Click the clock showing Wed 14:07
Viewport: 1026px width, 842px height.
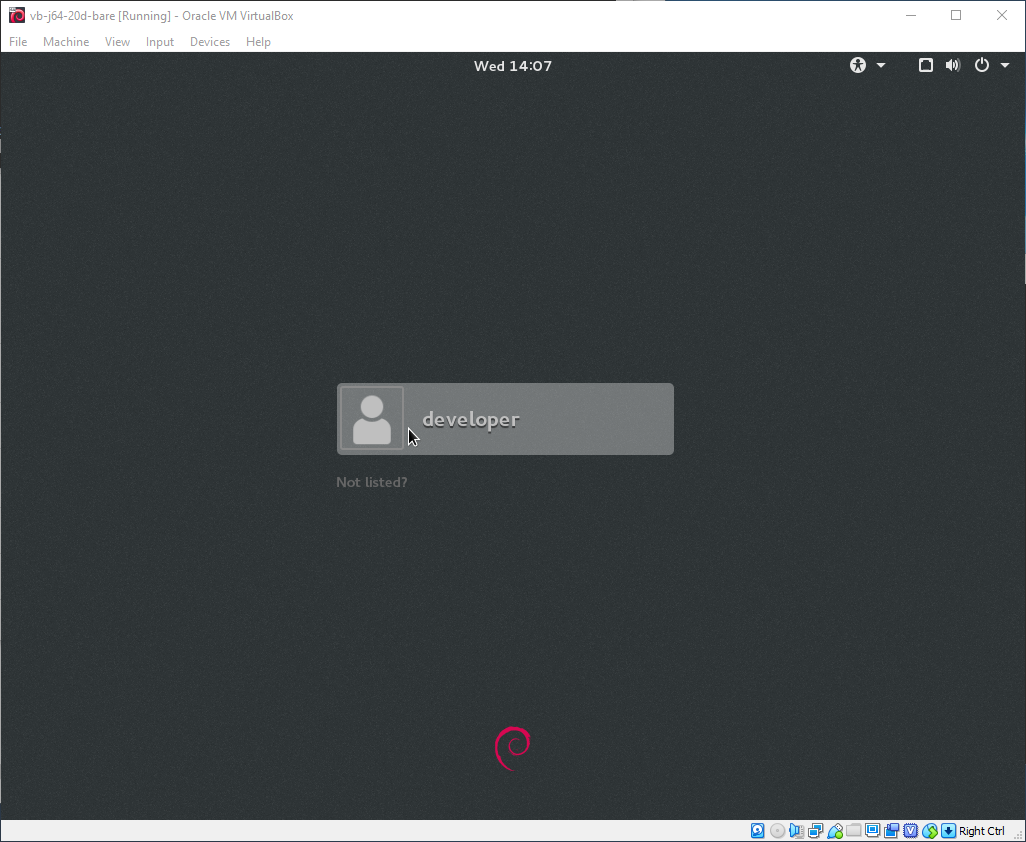pos(513,65)
